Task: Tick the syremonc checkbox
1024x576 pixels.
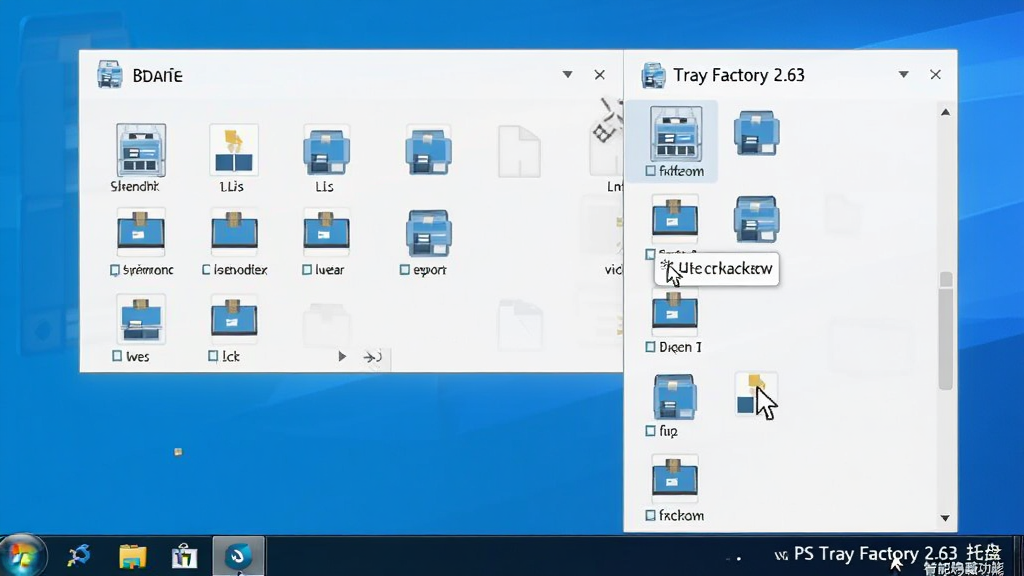Action: [x=115, y=270]
